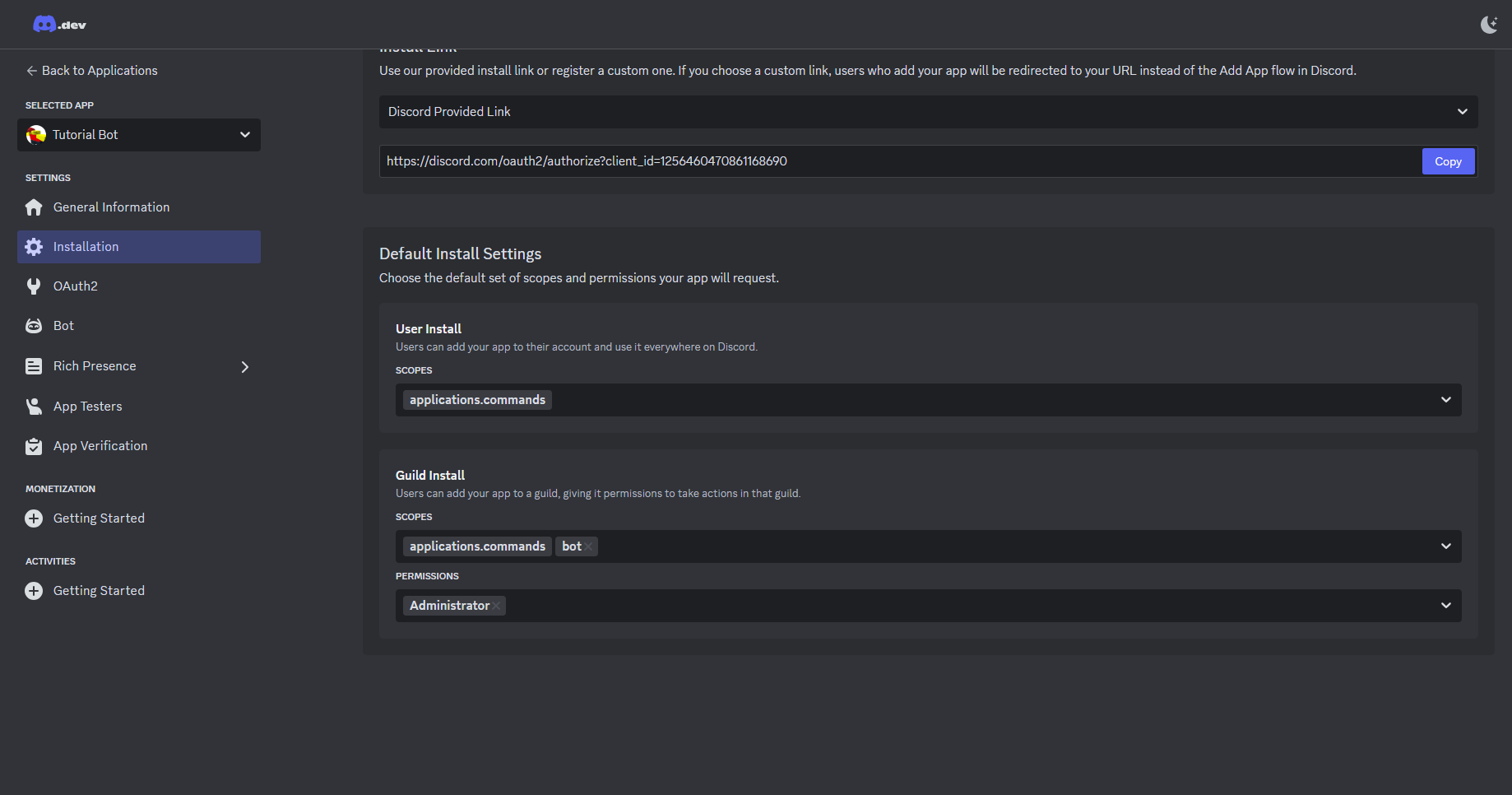The width and height of the screenshot is (1512, 795).
Task: Click the install link URL field
Action: (897, 161)
